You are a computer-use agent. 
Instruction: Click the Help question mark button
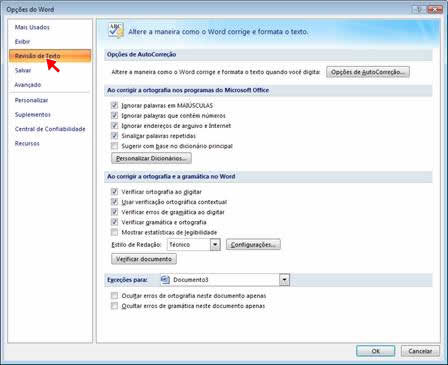[x=419, y=9]
